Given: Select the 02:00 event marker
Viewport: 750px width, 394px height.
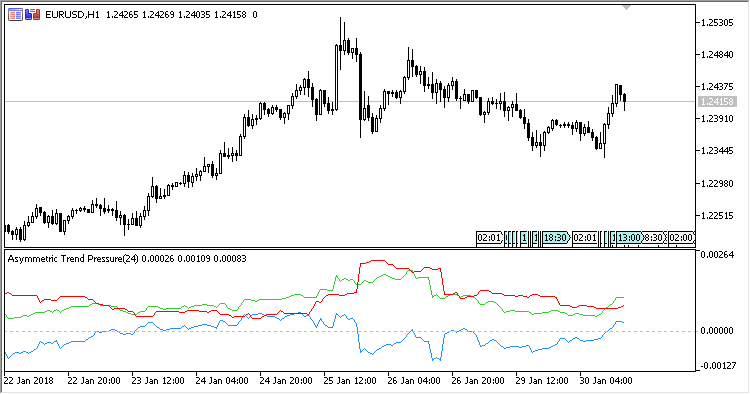Looking at the screenshot, I should coord(681,238).
